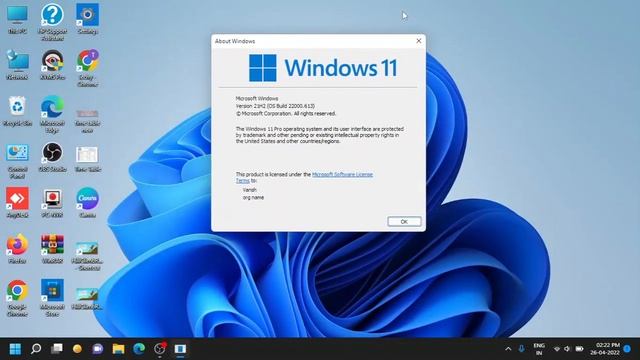Open Wi-Fi network tray icon

[557, 349]
